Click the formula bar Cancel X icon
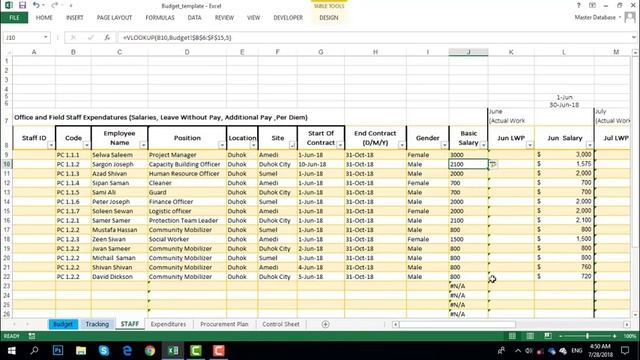Viewport: 640px width, 360px height. (73, 38)
